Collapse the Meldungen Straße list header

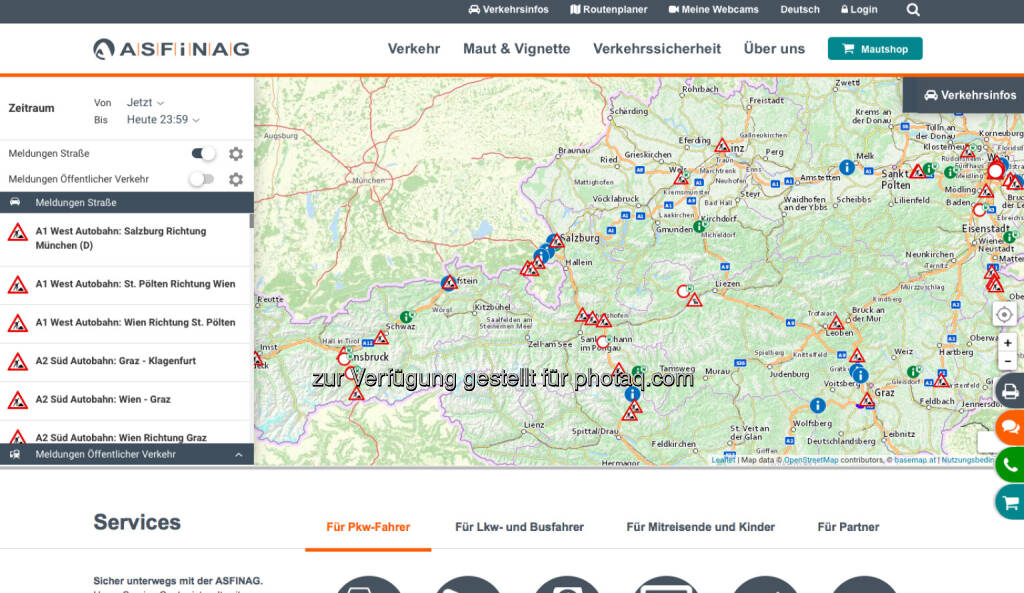127,202
